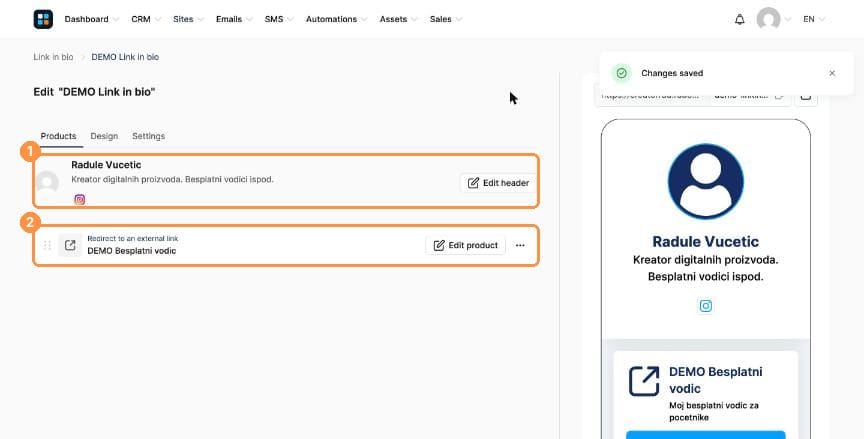This screenshot has height=439, width=864.
Task: Change language using EN dropdown
Action: [814, 19]
